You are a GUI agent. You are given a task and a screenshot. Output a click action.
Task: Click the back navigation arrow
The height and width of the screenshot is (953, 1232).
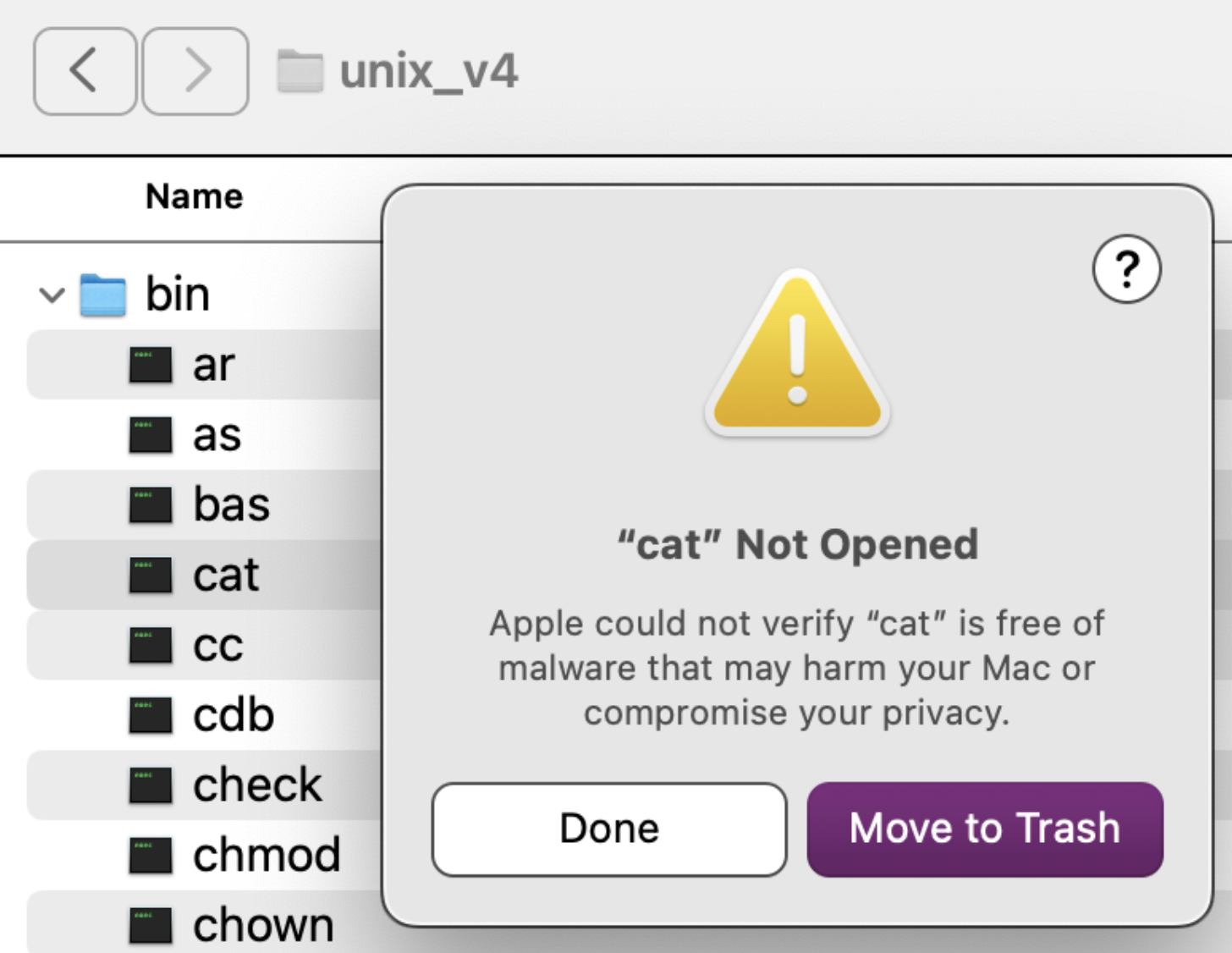coord(84,70)
